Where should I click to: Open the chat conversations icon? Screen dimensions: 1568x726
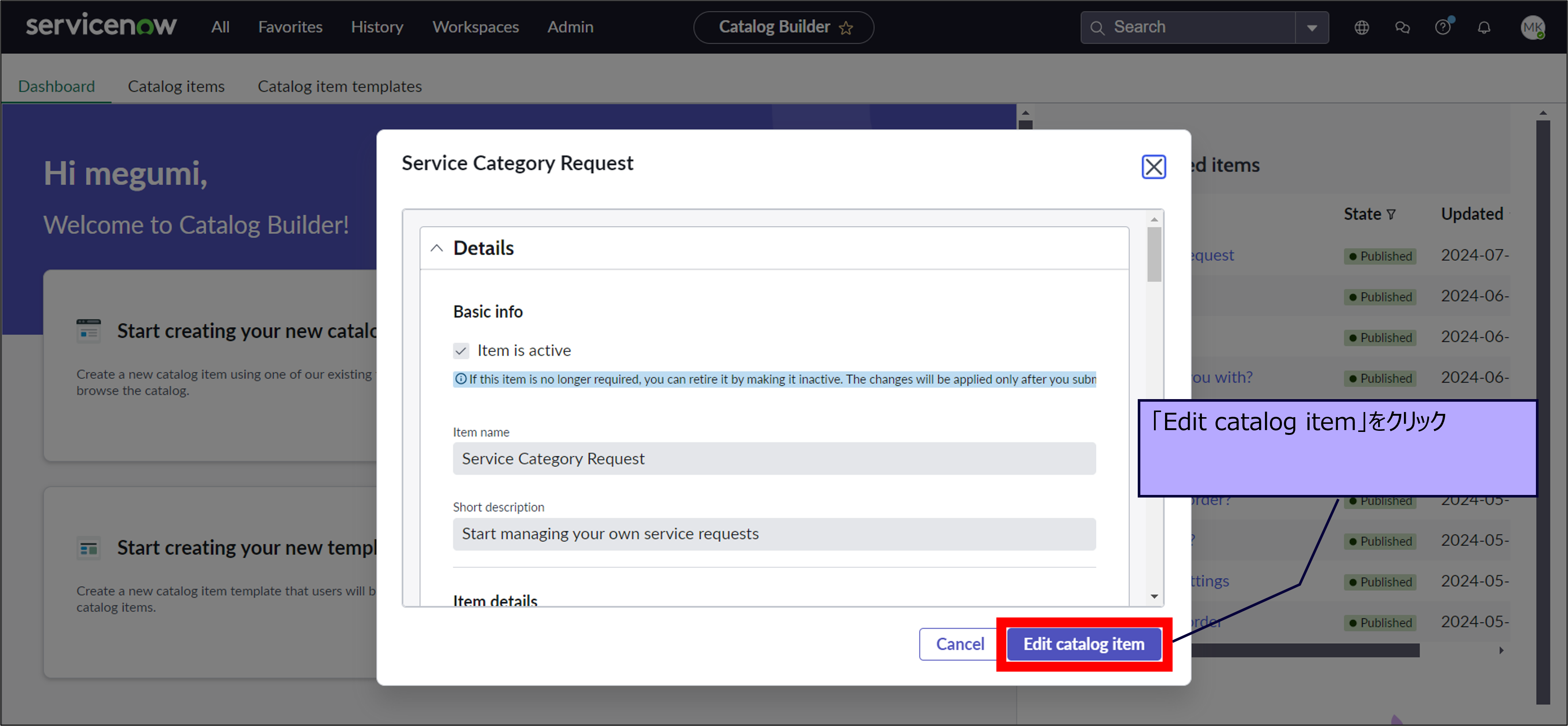(1402, 27)
